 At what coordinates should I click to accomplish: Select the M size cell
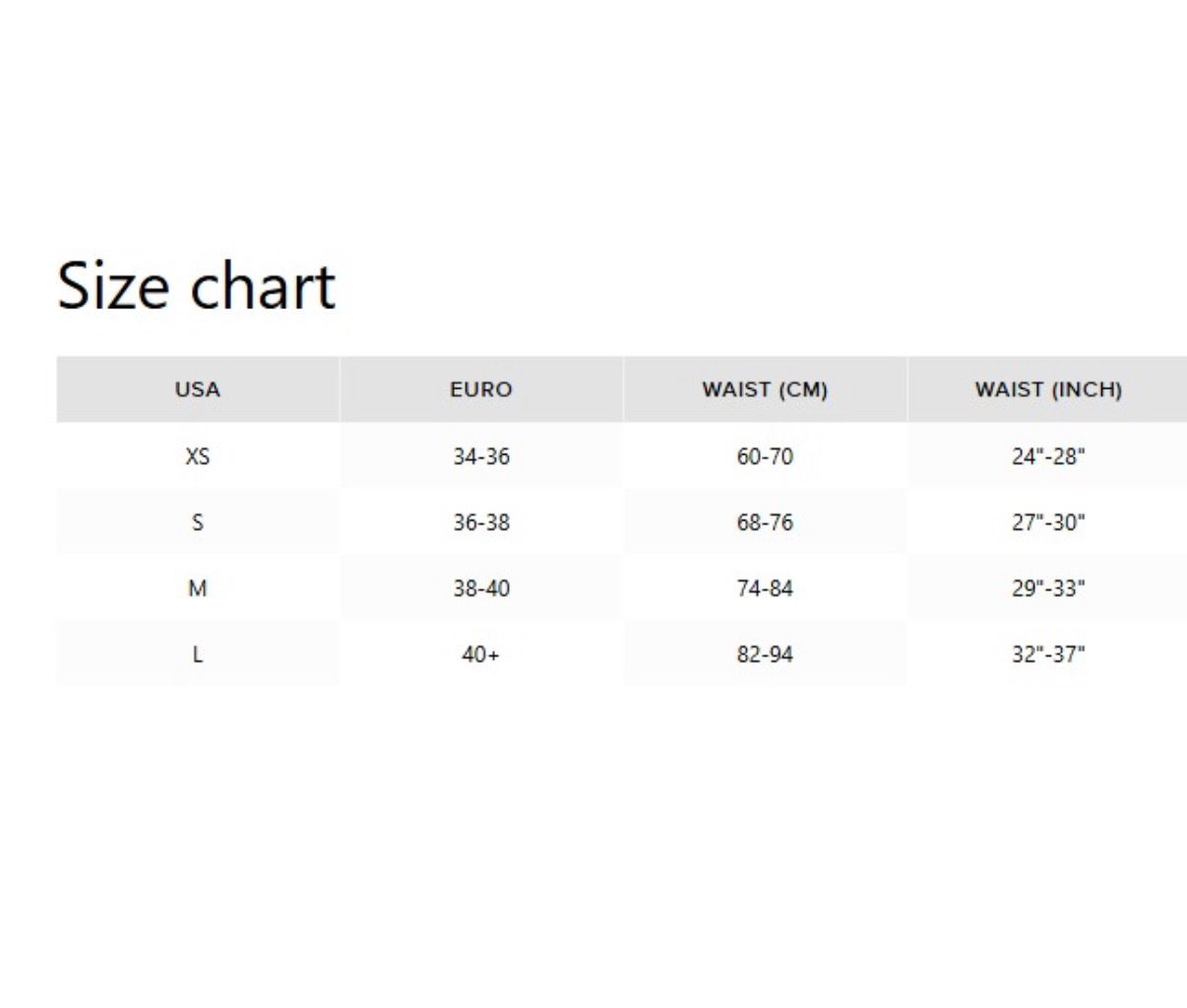coord(198,589)
